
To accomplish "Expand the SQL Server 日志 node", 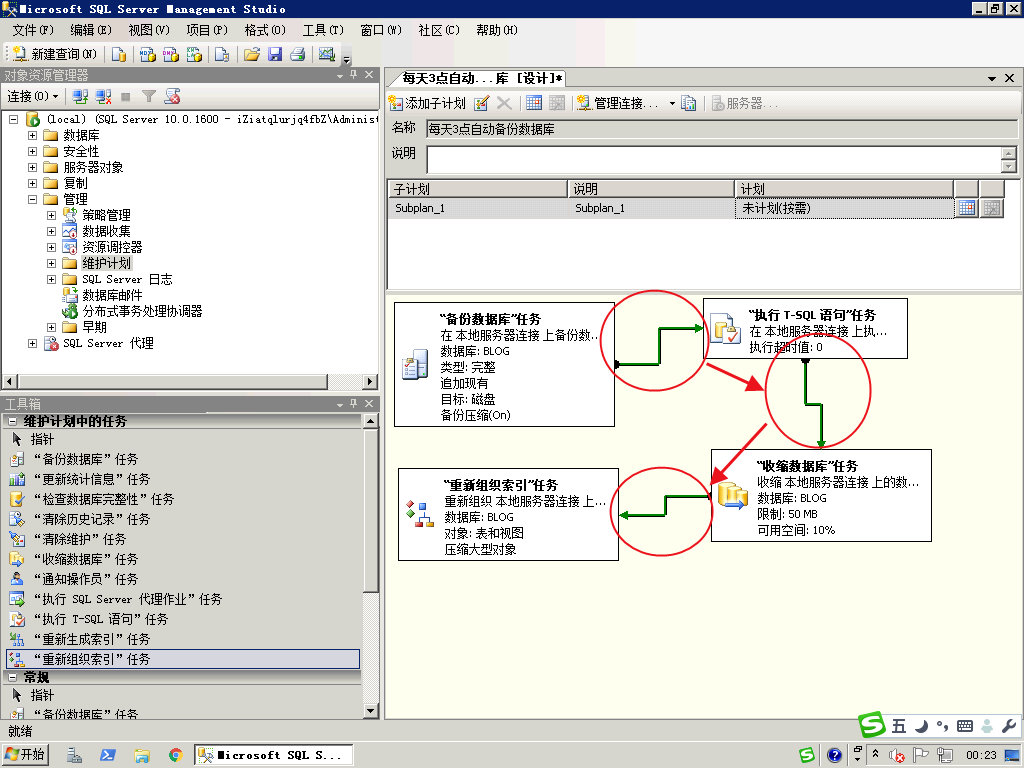I will 51,279.
